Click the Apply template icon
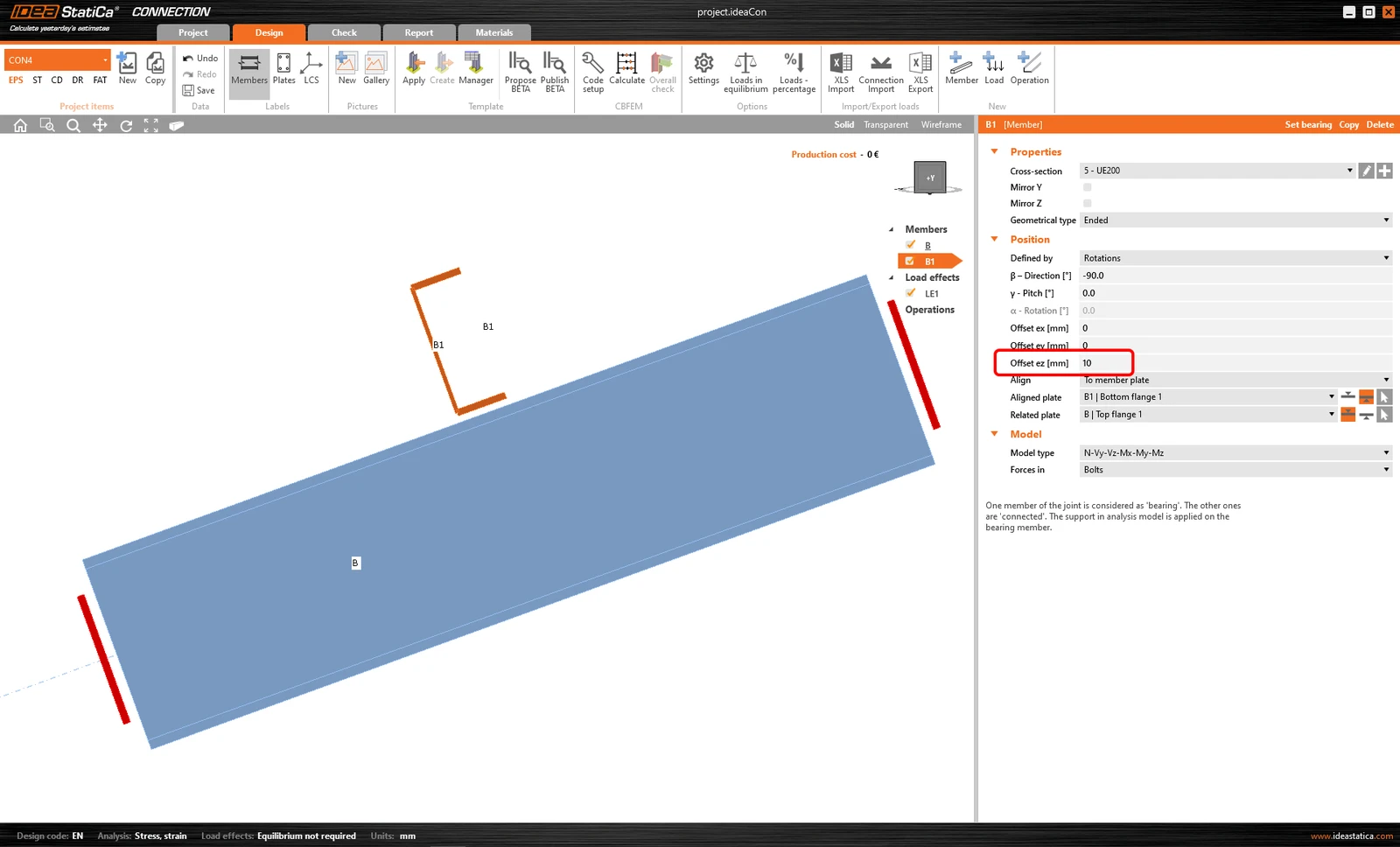The height and width of the screenshot is (847, 1400). pos(414,68)
